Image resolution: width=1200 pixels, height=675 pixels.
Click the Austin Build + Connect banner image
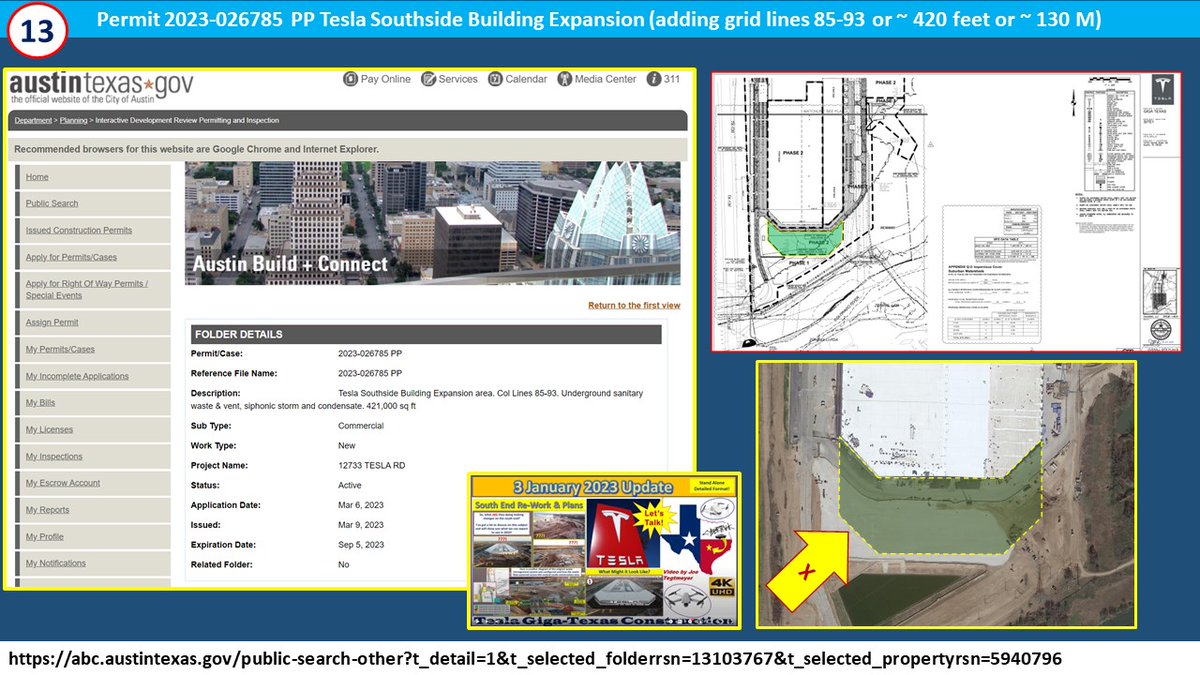[432, 223]
